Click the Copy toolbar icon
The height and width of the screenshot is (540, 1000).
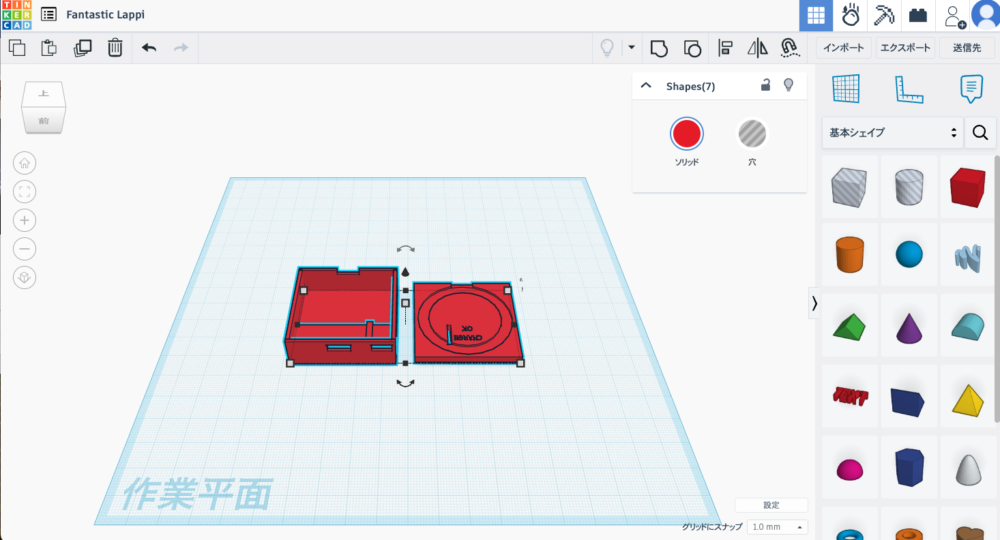coord(17,48)
